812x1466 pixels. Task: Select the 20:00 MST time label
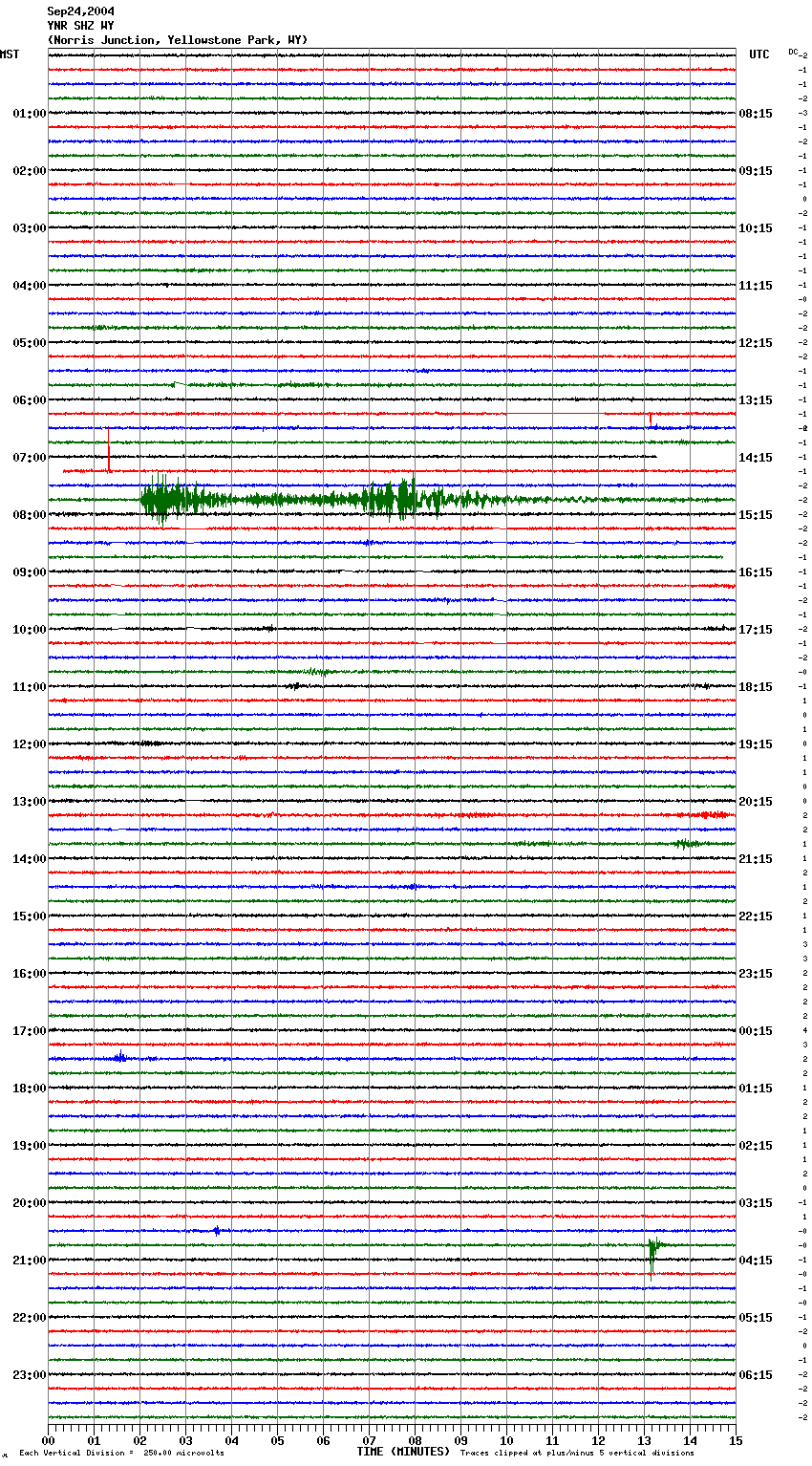coord(30,1203)
